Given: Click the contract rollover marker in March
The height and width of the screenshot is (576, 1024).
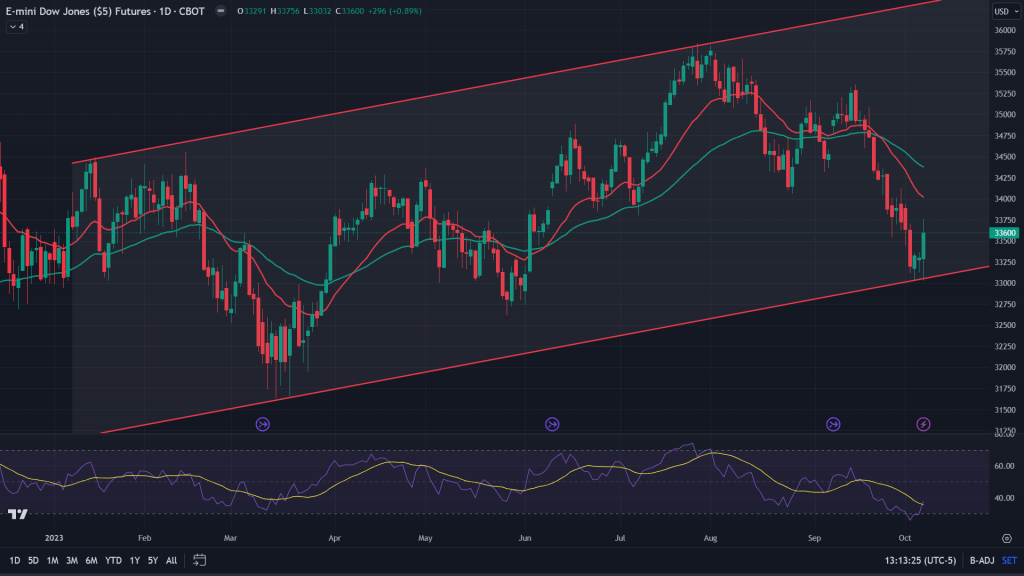Looking at the screenshot, I should (263, 424).
